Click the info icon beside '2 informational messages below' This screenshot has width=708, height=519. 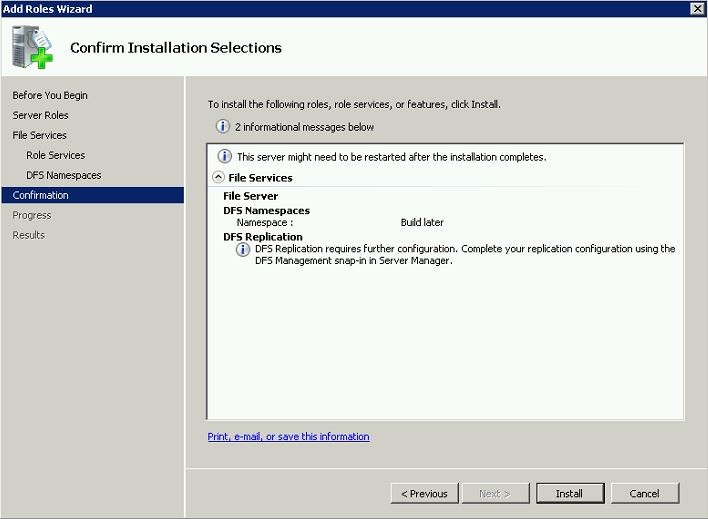tap(223, 127)
